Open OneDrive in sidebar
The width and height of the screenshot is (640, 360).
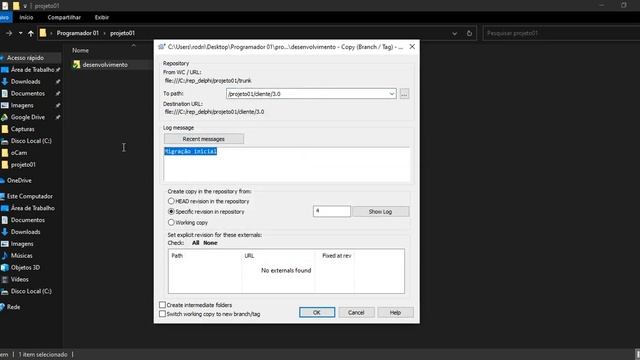click(x=19, y=180)
